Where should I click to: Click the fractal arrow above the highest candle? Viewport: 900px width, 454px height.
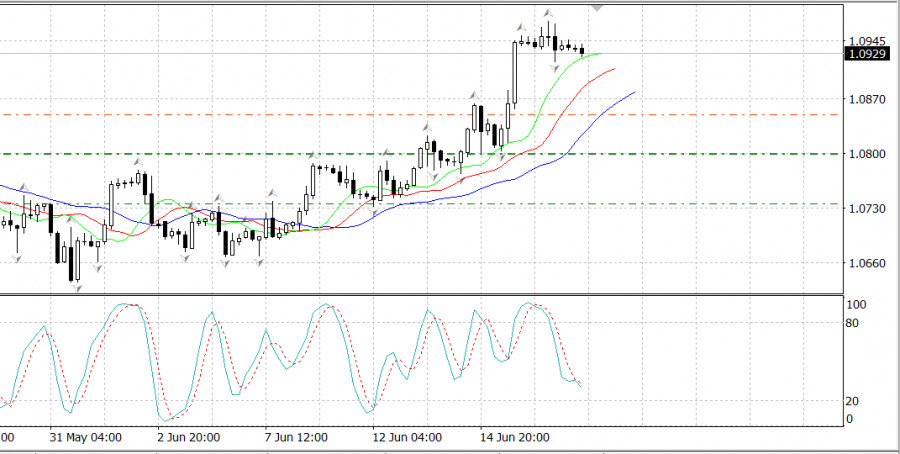548,15
